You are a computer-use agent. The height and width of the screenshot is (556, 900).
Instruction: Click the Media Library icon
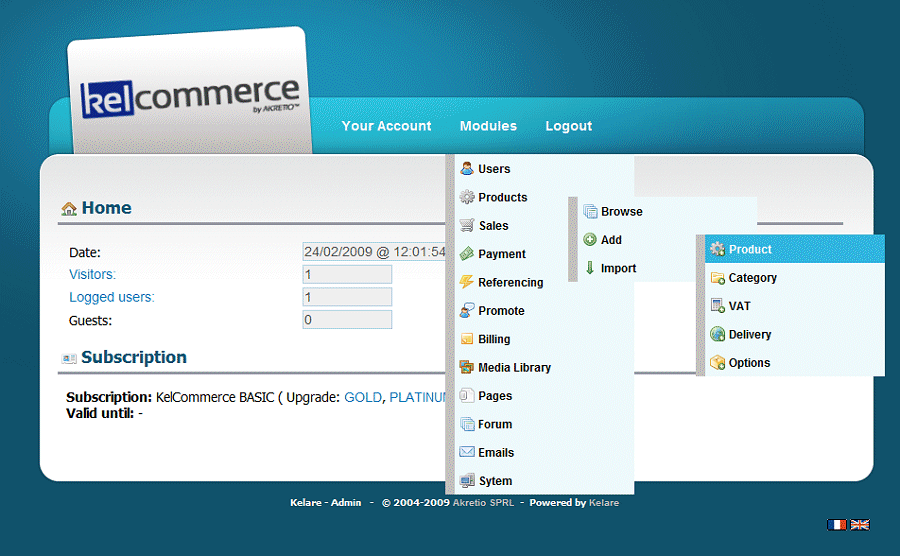pyautogui.click(x=467, y=367)
